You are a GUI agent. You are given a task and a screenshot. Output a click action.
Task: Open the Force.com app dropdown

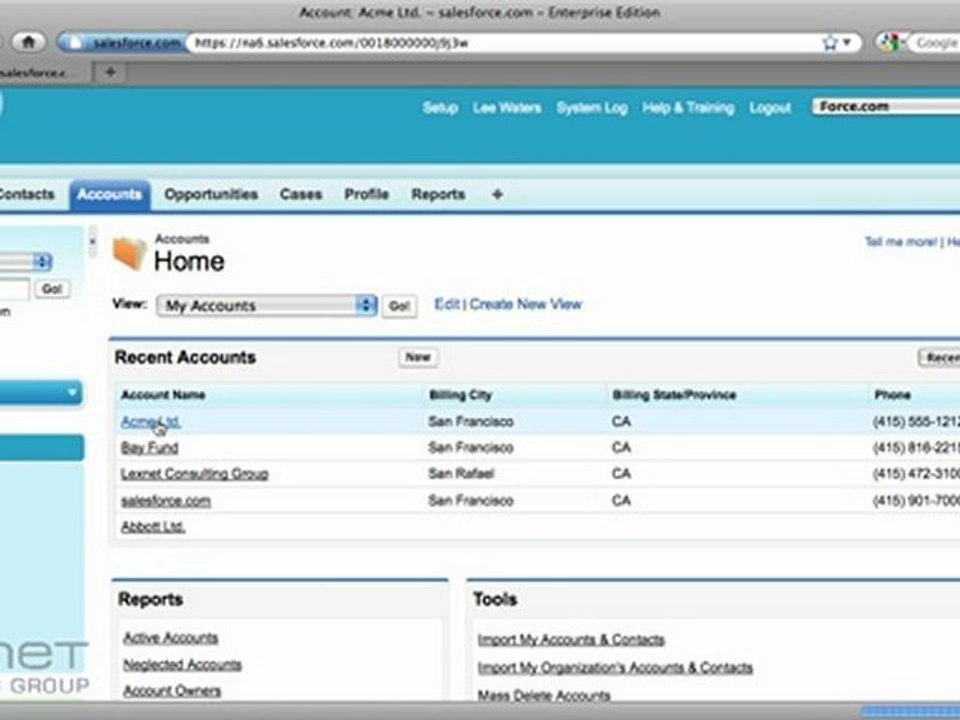[886, 107]
